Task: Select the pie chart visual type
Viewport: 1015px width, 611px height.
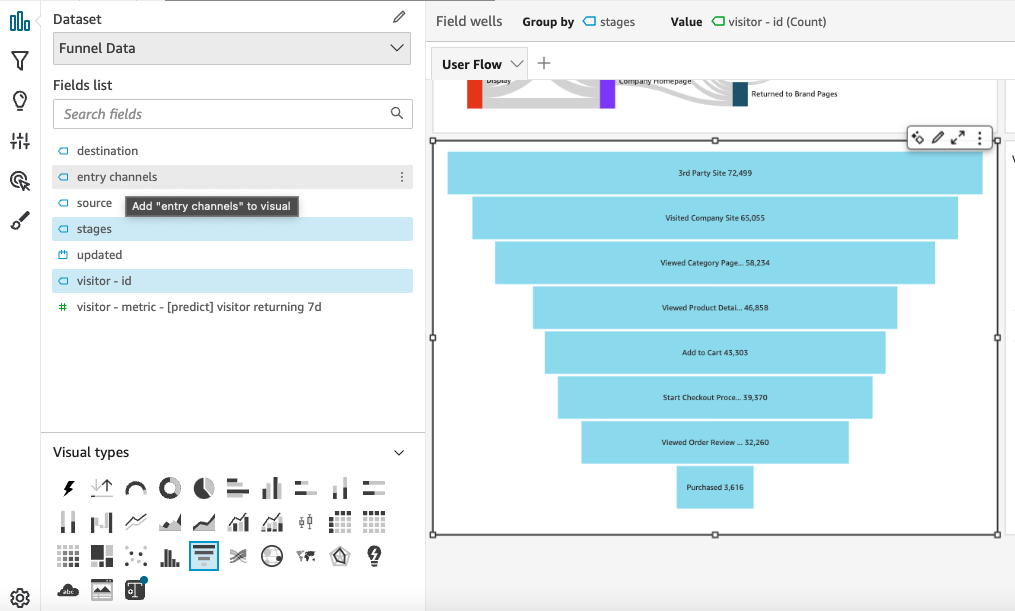Action: pyautogui.click(x=203, y=488)
